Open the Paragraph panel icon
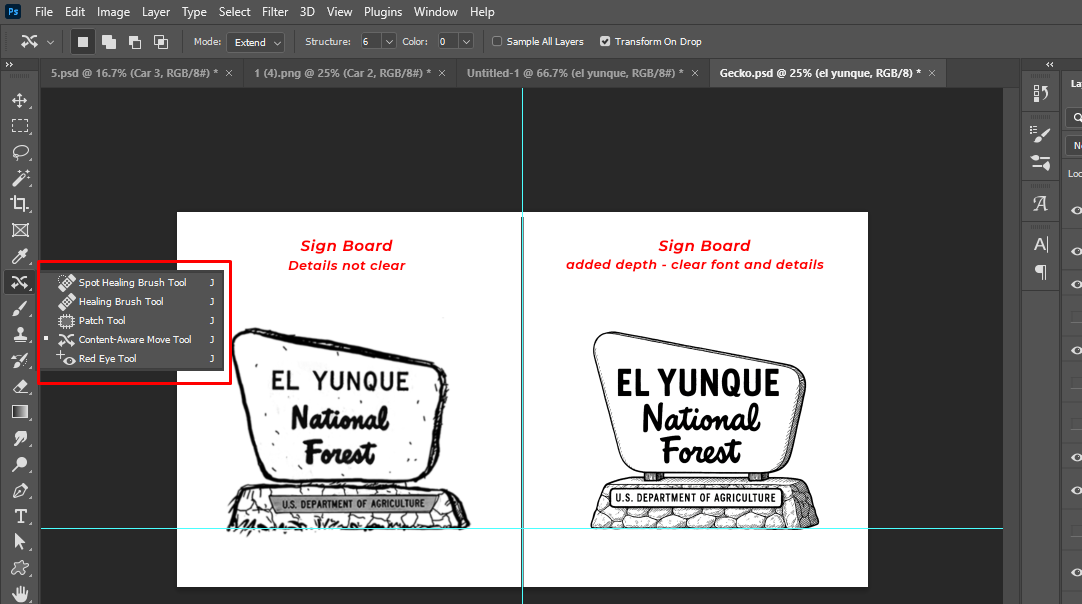Image resolution: width=1082 pixels, height=604 pixels. point(1041,272)
